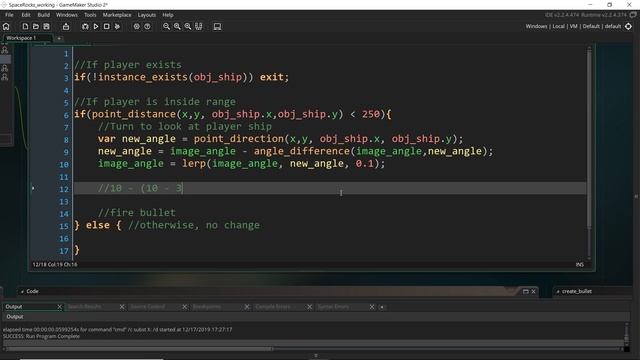The width and height of the screenshot is (640, 360).
Task: Select the Workspace 1 tab
Action: click(28, 38)
